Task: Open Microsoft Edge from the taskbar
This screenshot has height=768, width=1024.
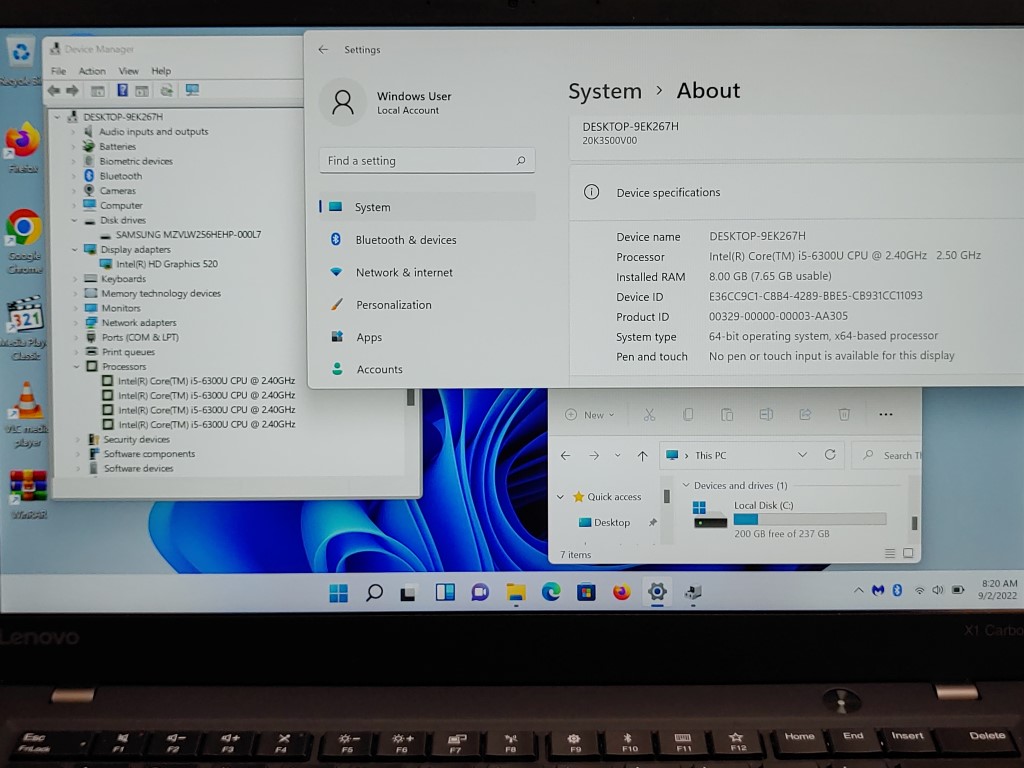Action: [551, 592]
